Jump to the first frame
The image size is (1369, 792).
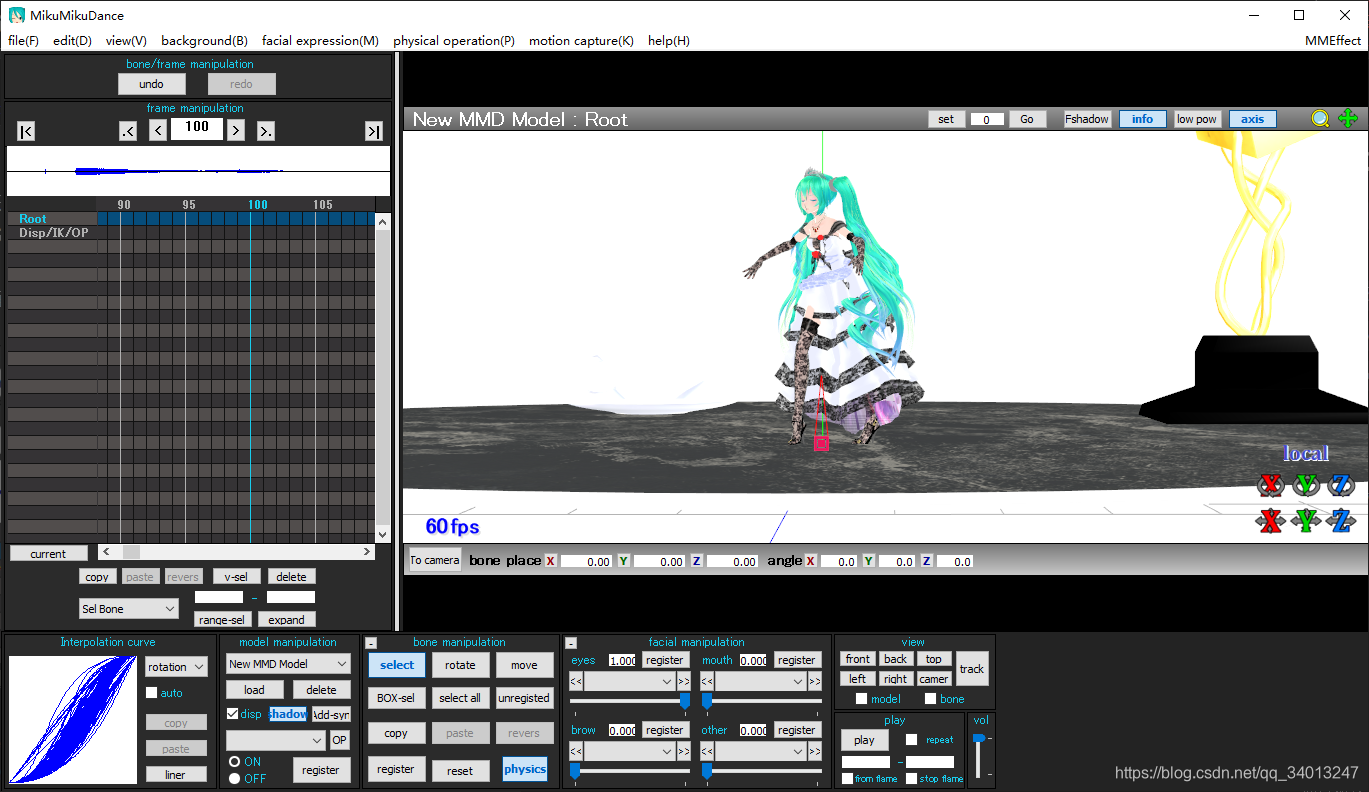tap(27, 131)
